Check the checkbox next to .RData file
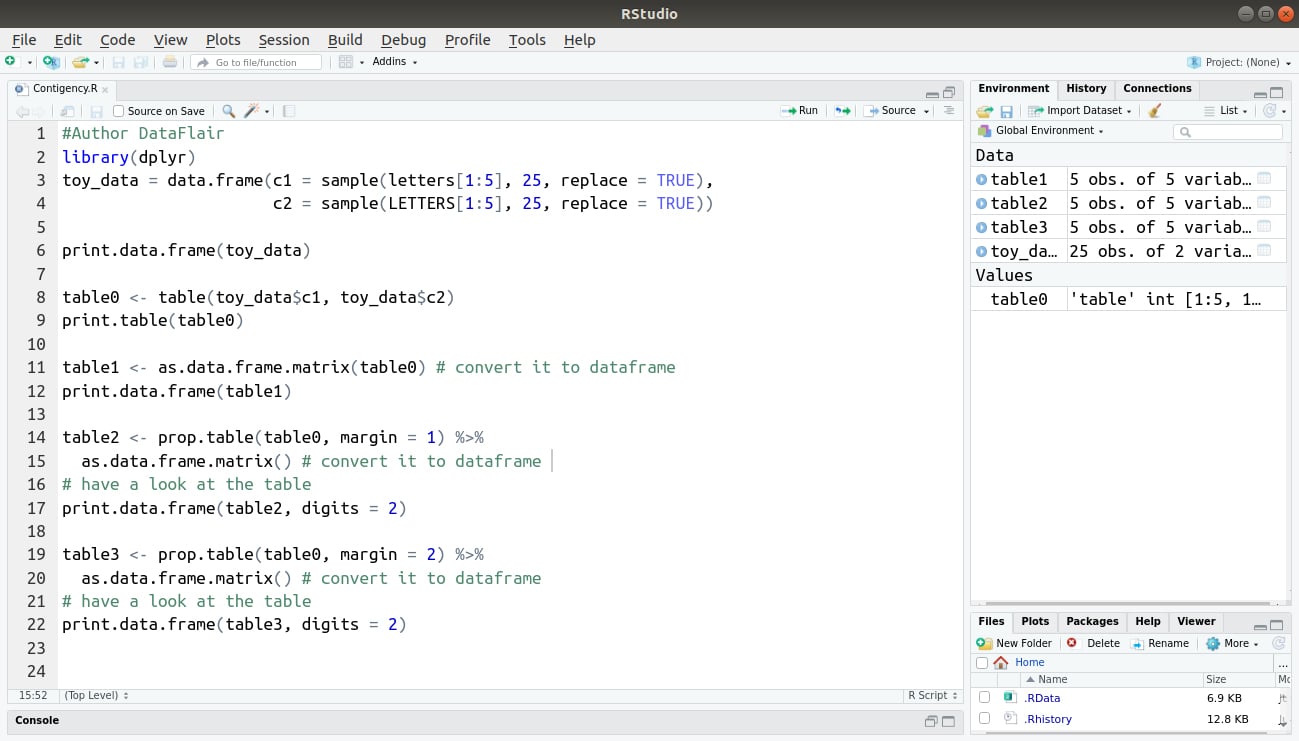Viewport: 1299px width, 741px height. pyautogui.click(x=984, y=697)
